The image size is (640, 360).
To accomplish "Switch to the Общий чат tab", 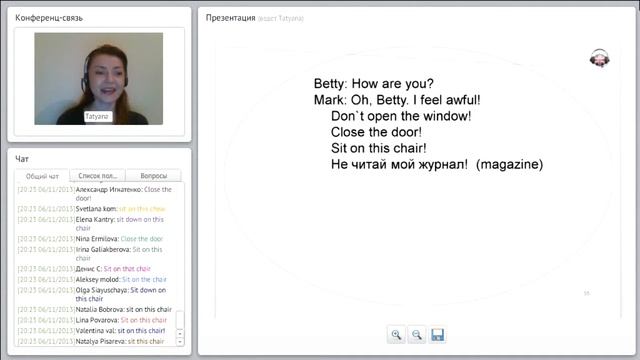I will coord(42,176).
